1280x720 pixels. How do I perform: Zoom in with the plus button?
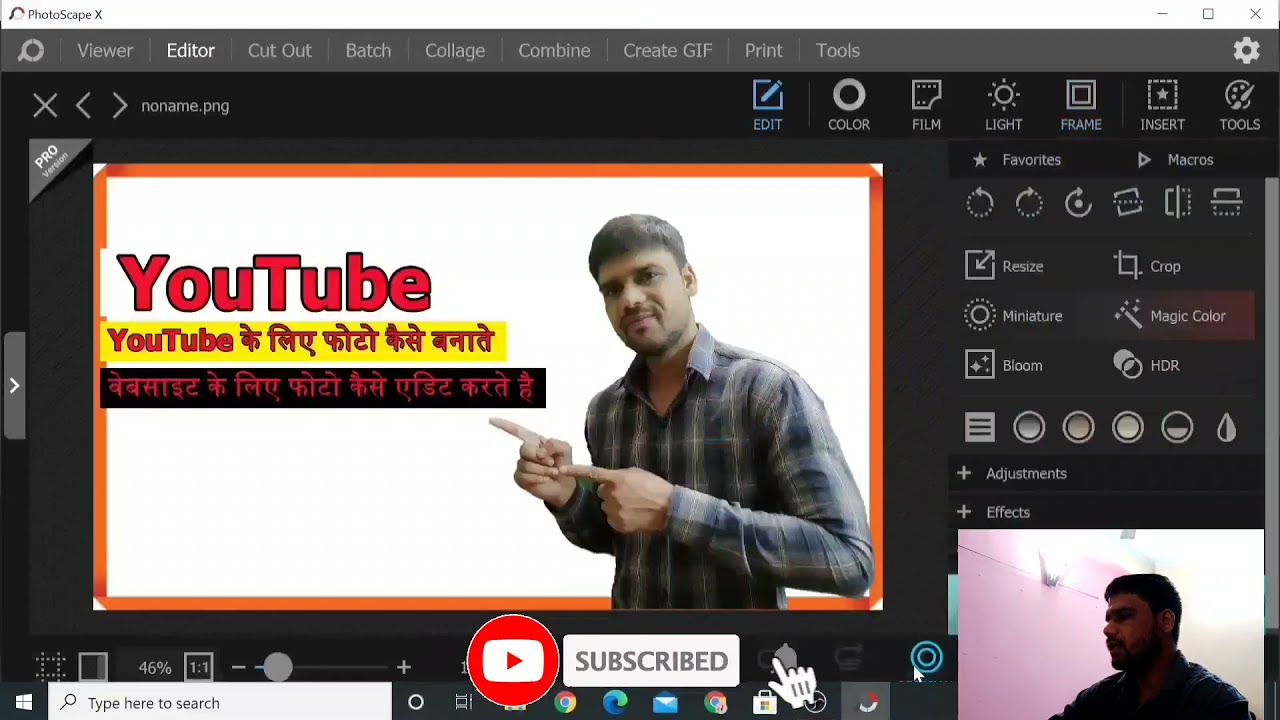[403, 667]
